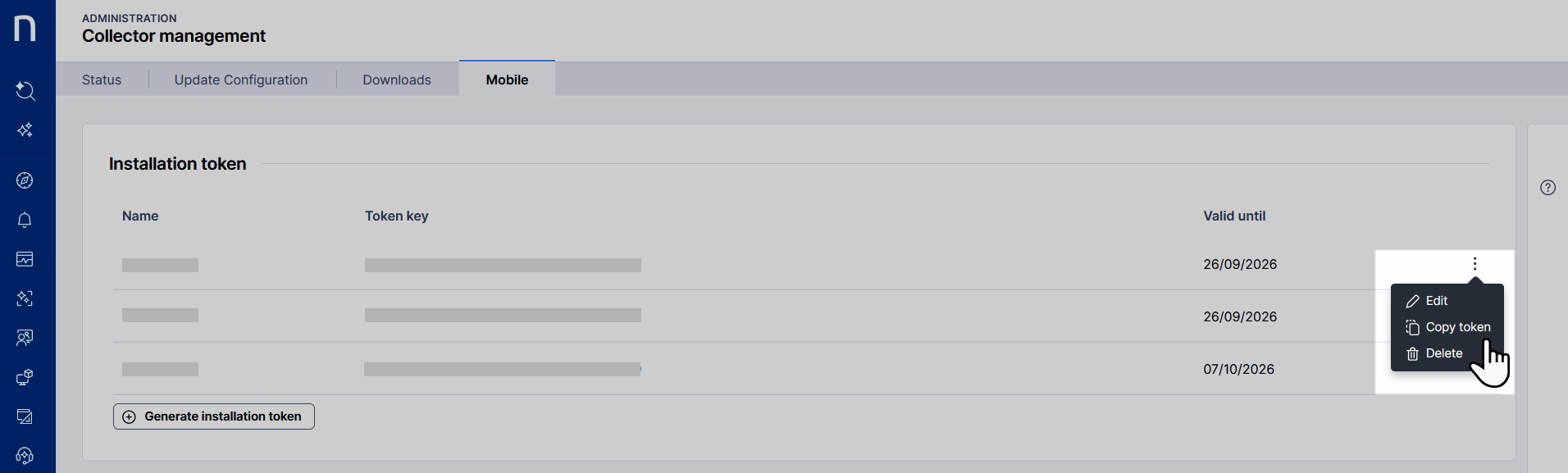Open the users icon in sidebar
The image size is (1568, 473).
(x=25, y=338)
